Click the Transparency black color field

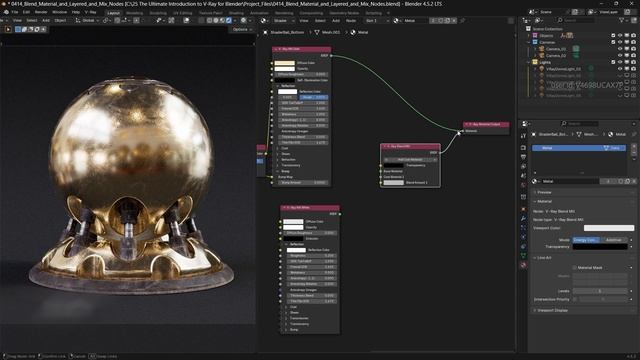point(600,247)
